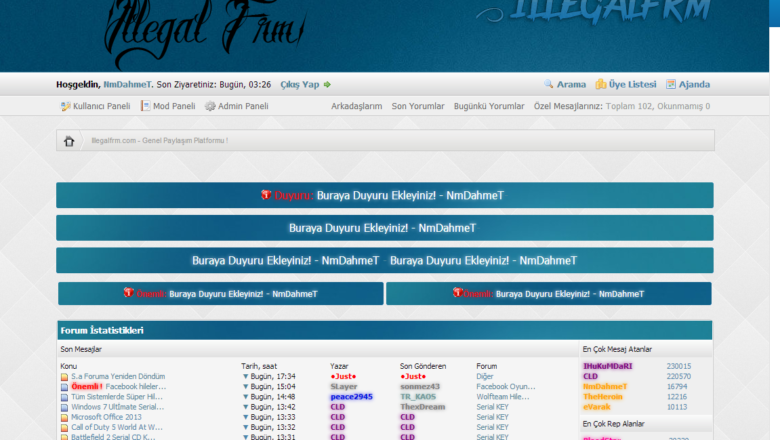Open NmDahmeT in the top posters list
The image size is (780, 440).
605,386
